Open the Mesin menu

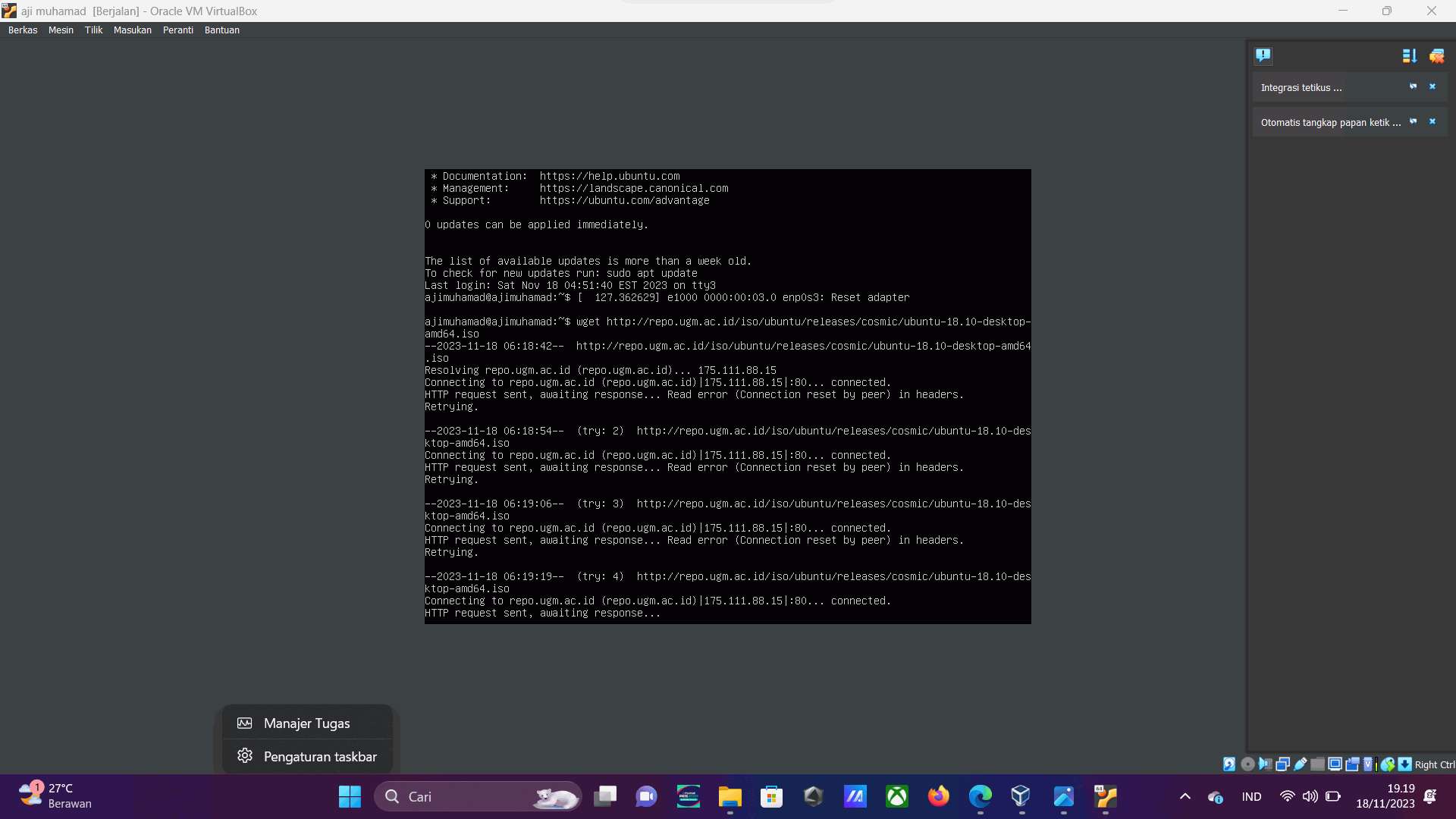(61, 30)
